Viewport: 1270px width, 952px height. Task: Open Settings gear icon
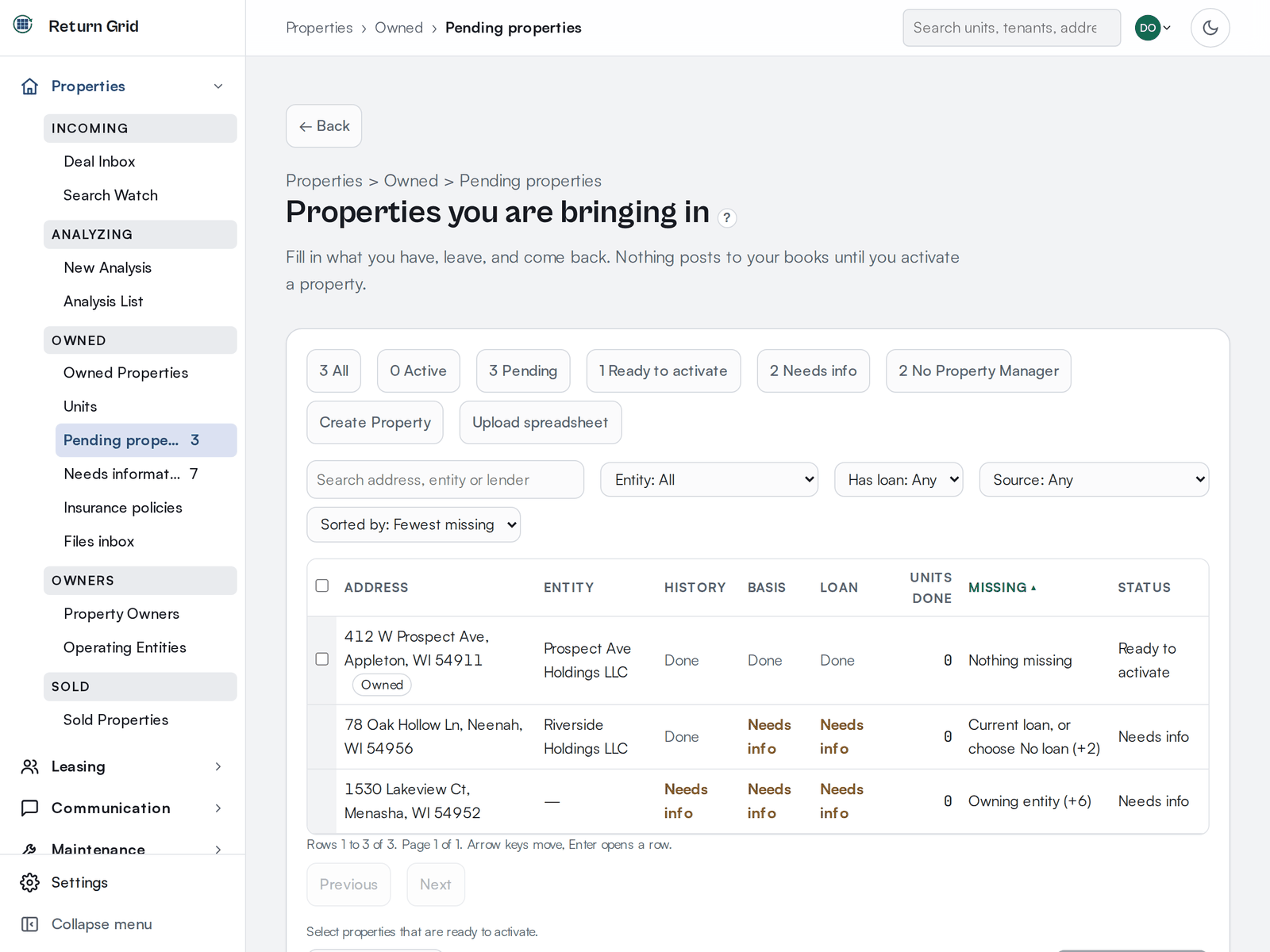click(x=29, y=882)
